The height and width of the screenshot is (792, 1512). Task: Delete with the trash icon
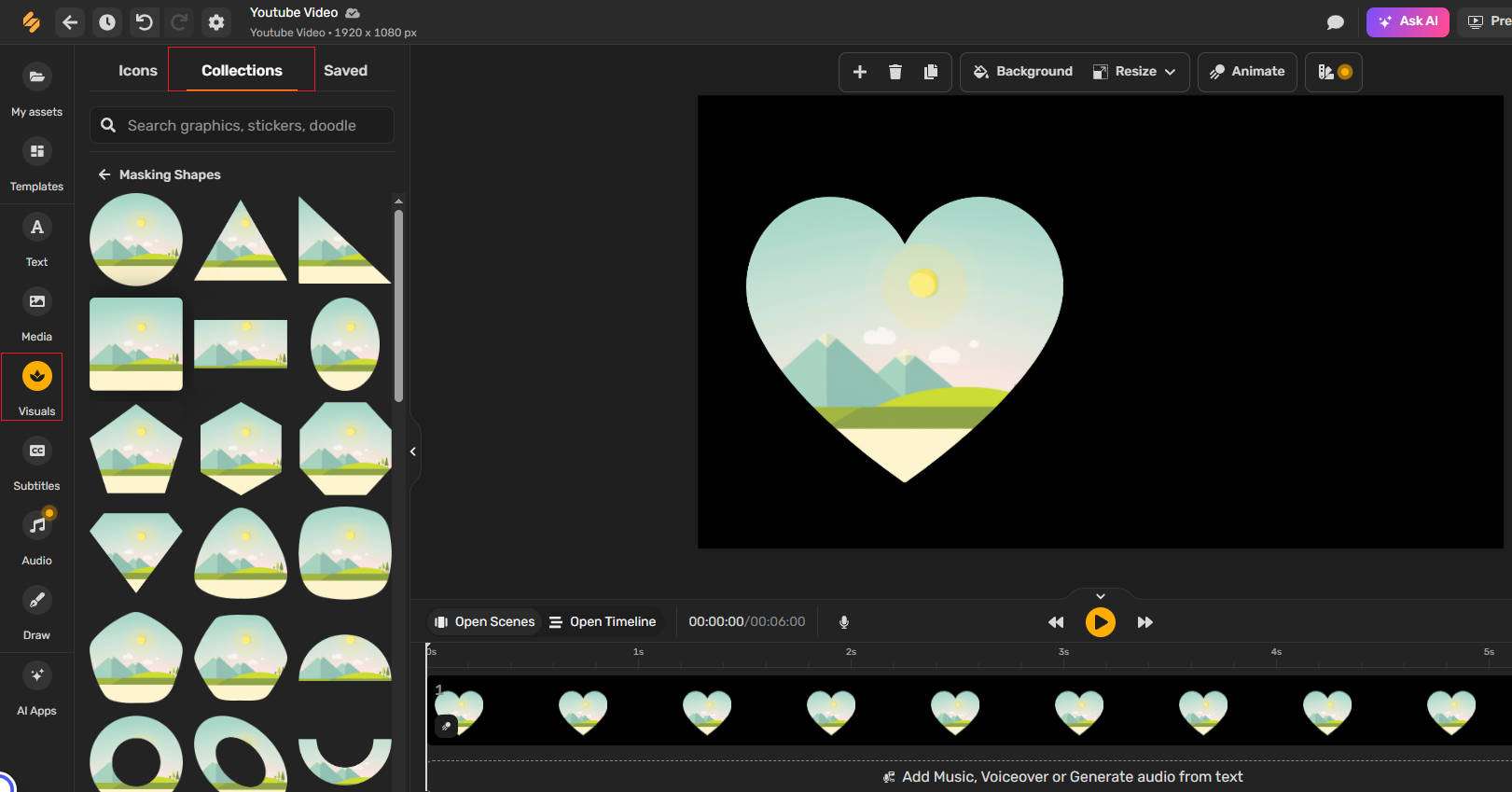point(895,72)
